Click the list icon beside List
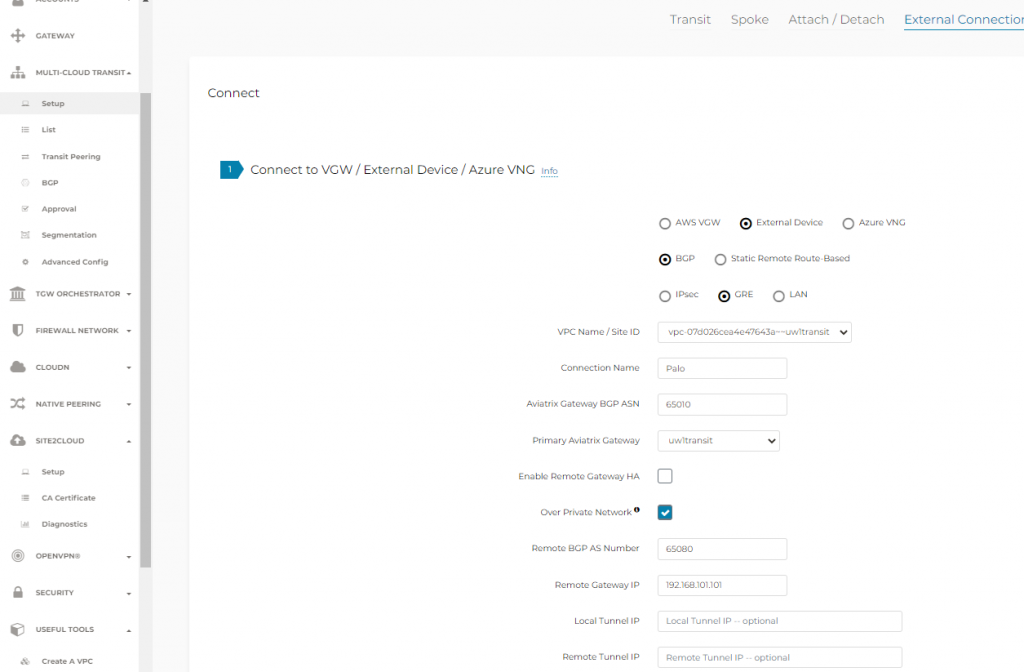1024x672 pixels. (x=25, y=130)
